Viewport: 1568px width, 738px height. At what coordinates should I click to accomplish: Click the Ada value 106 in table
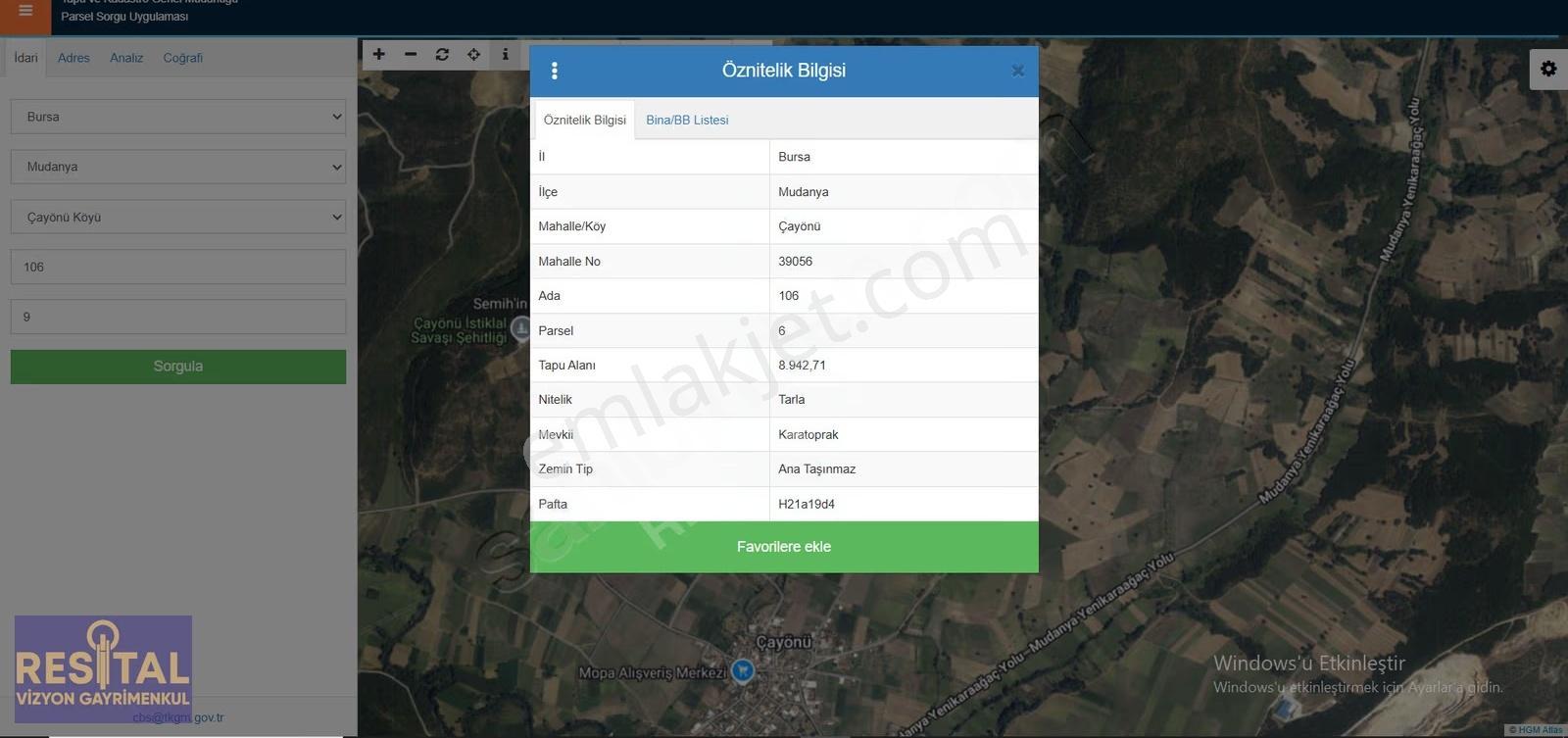click(x=788, y=295)
